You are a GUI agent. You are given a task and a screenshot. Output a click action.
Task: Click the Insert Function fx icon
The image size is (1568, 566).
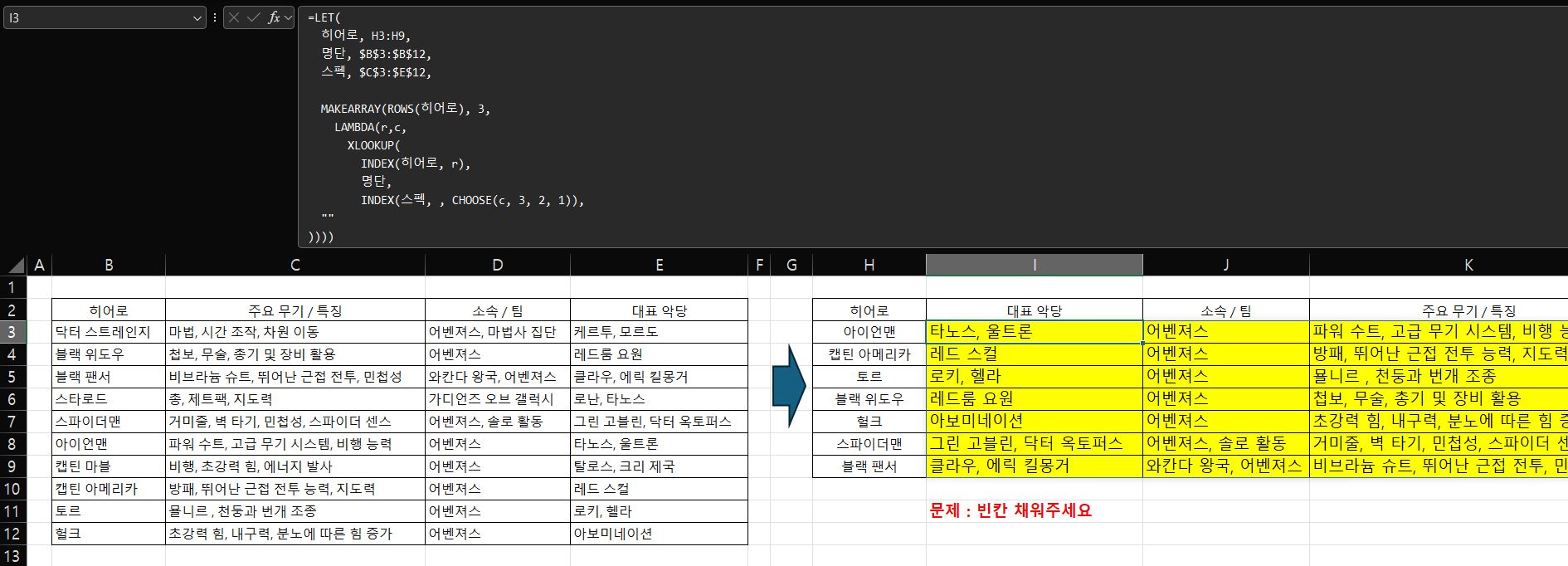272,17
